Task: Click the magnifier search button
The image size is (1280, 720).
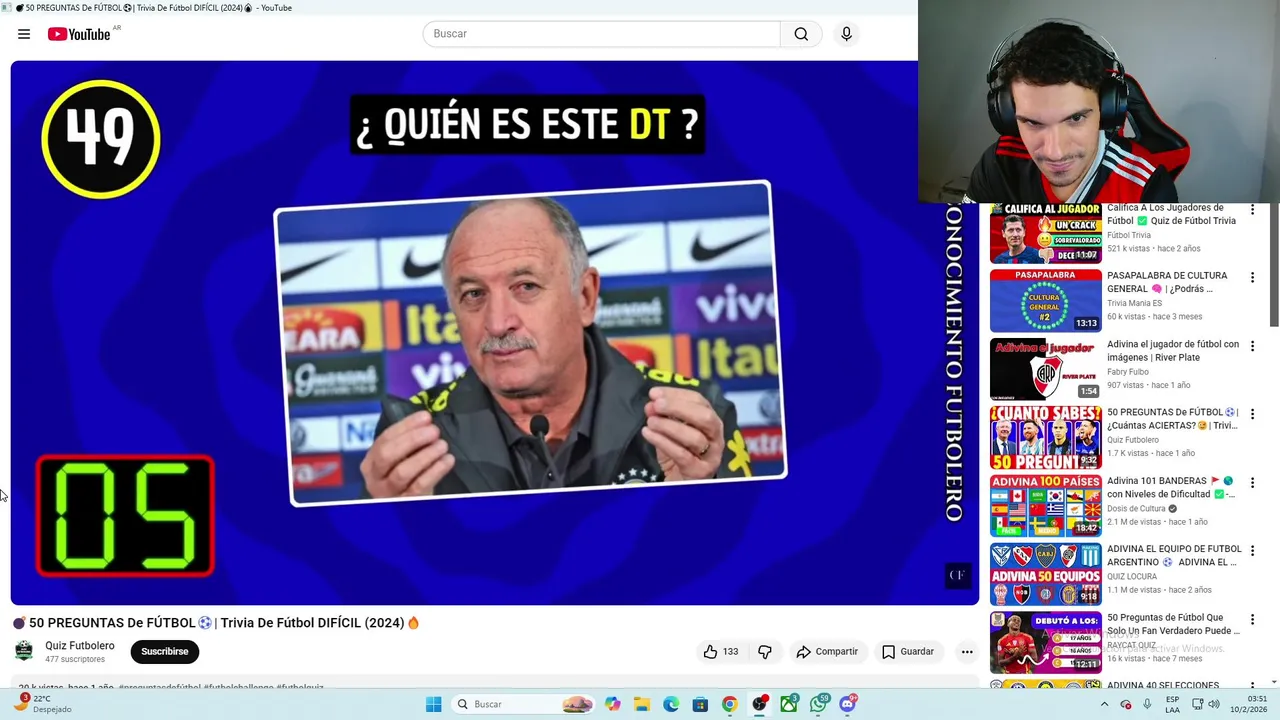Action: point(801,34)
